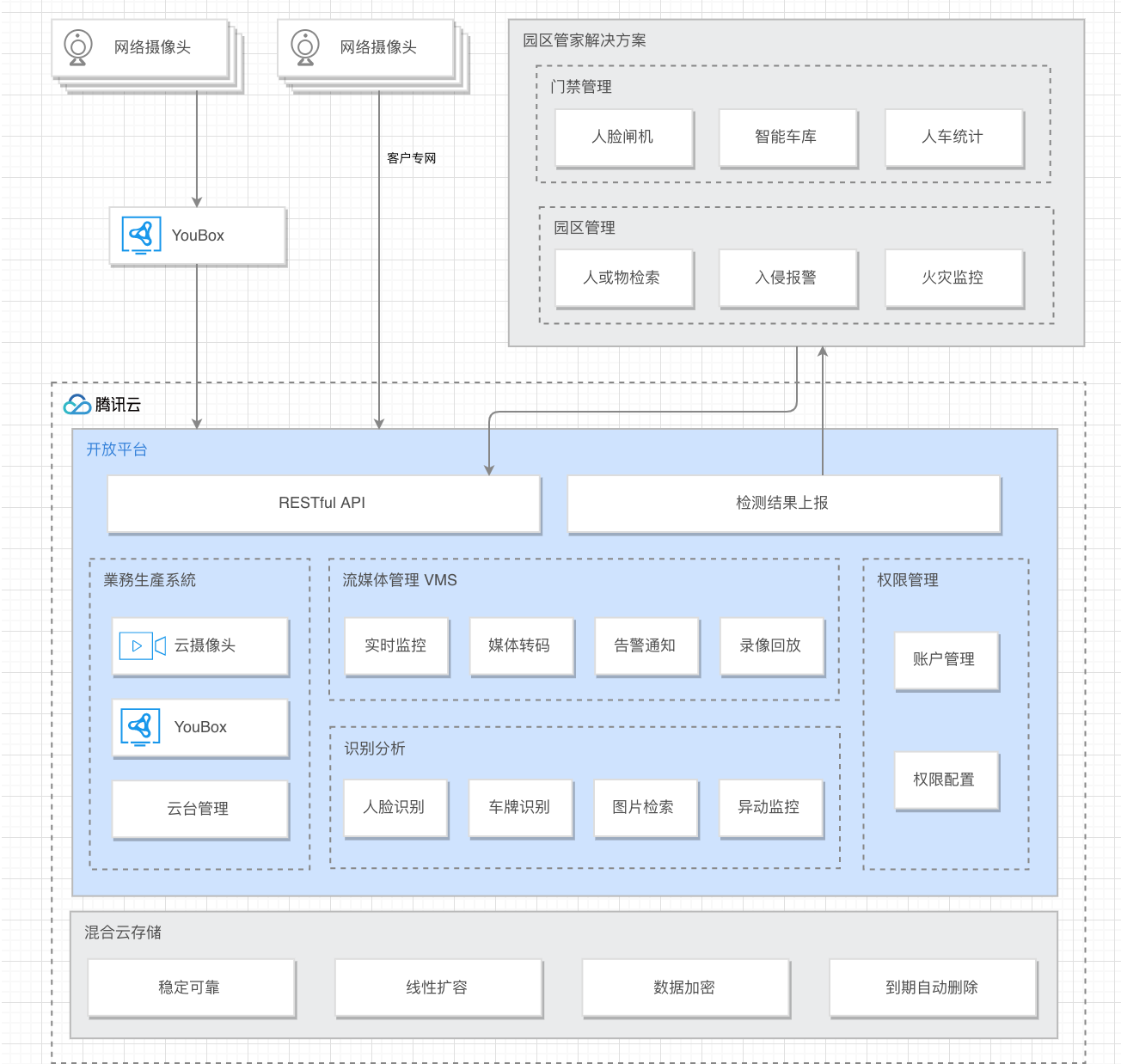Viewport: 1121px width, 1064px height.
Task: Click the 权限管理 group label
Action: tap(908, 580)
